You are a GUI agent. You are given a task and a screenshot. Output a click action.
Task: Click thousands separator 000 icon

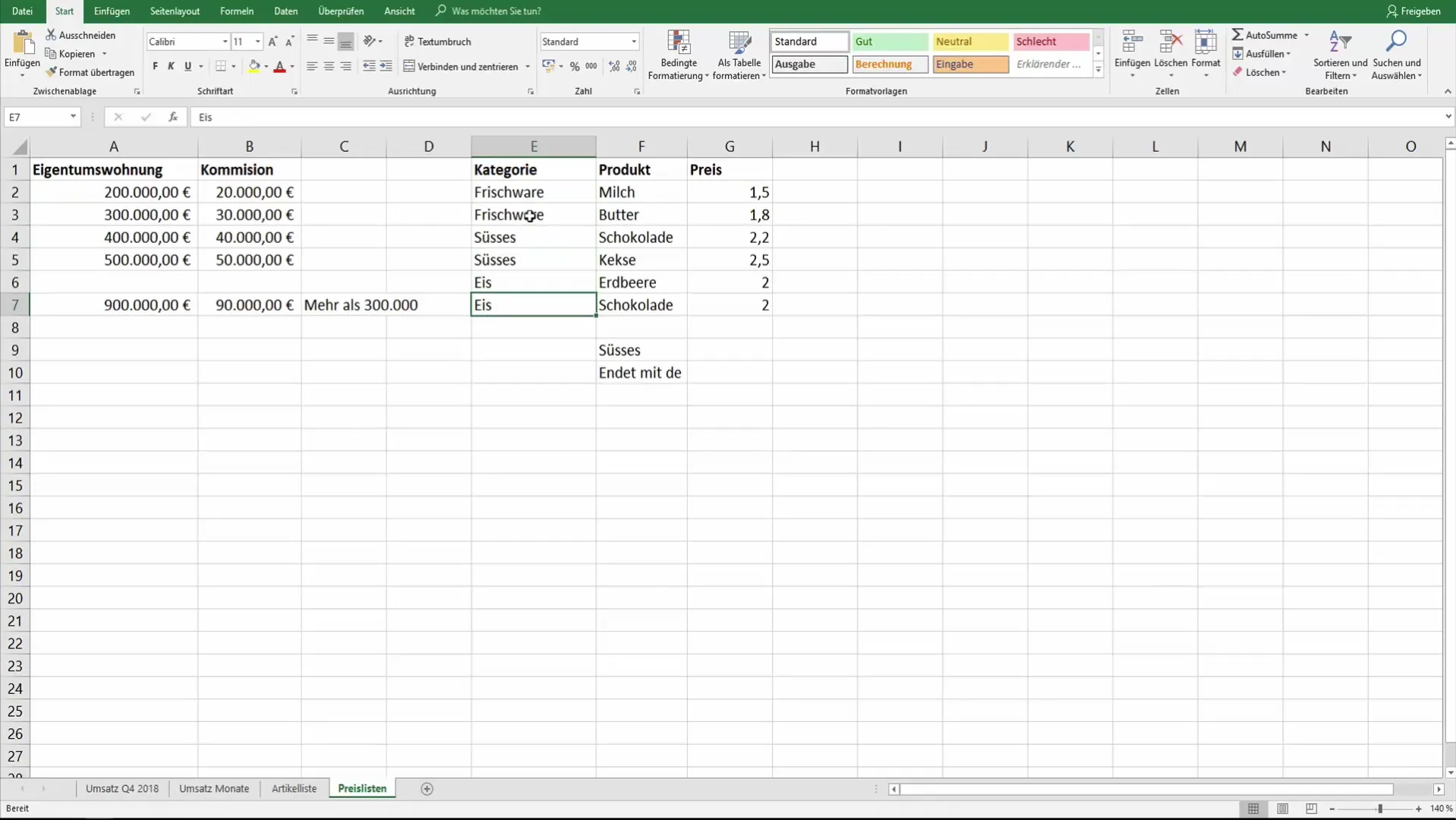(591, 67)
